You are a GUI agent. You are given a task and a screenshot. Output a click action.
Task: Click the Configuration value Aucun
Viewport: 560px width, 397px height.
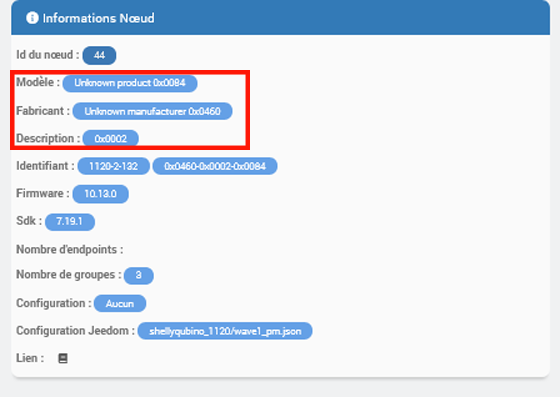(x=120, y=303)
